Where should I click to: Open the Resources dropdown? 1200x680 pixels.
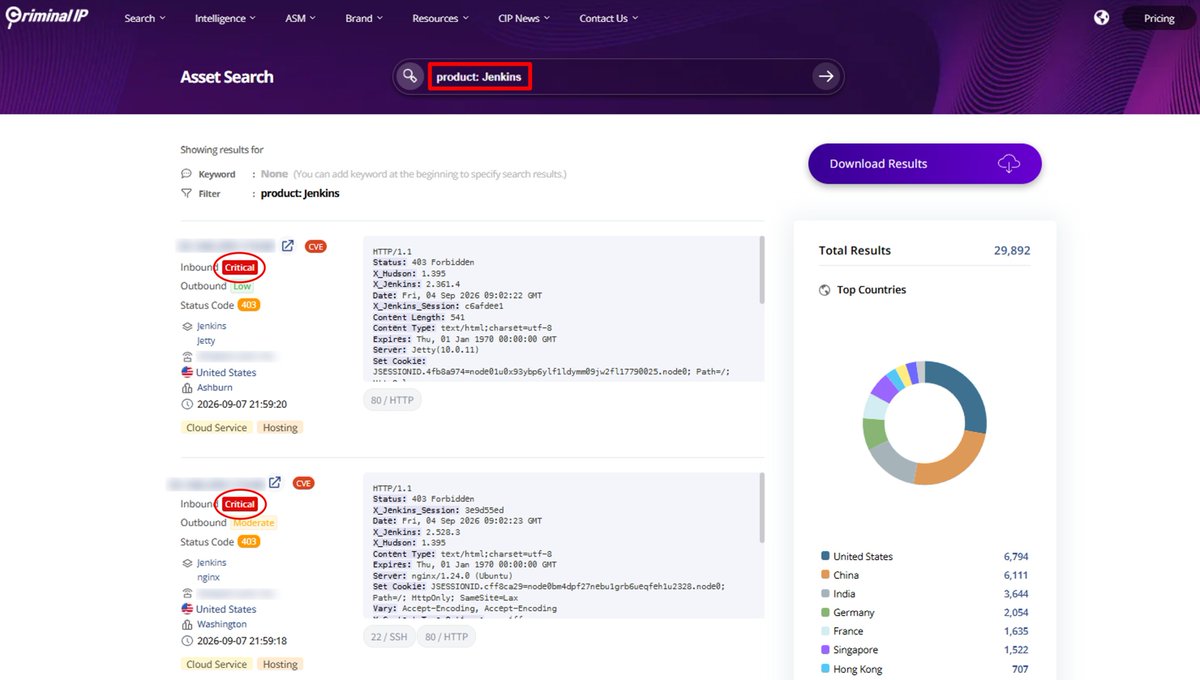pos(441,18)
